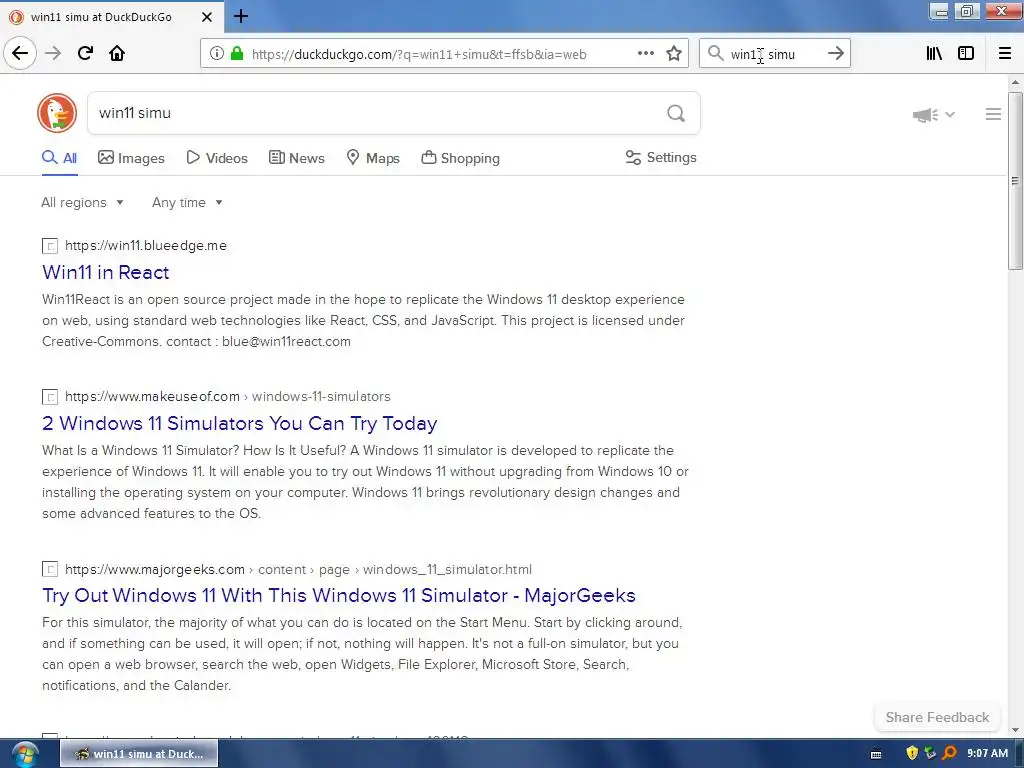Show the sidebars panel
This screenshot has width=1024, height=768.
click(966, 54)
